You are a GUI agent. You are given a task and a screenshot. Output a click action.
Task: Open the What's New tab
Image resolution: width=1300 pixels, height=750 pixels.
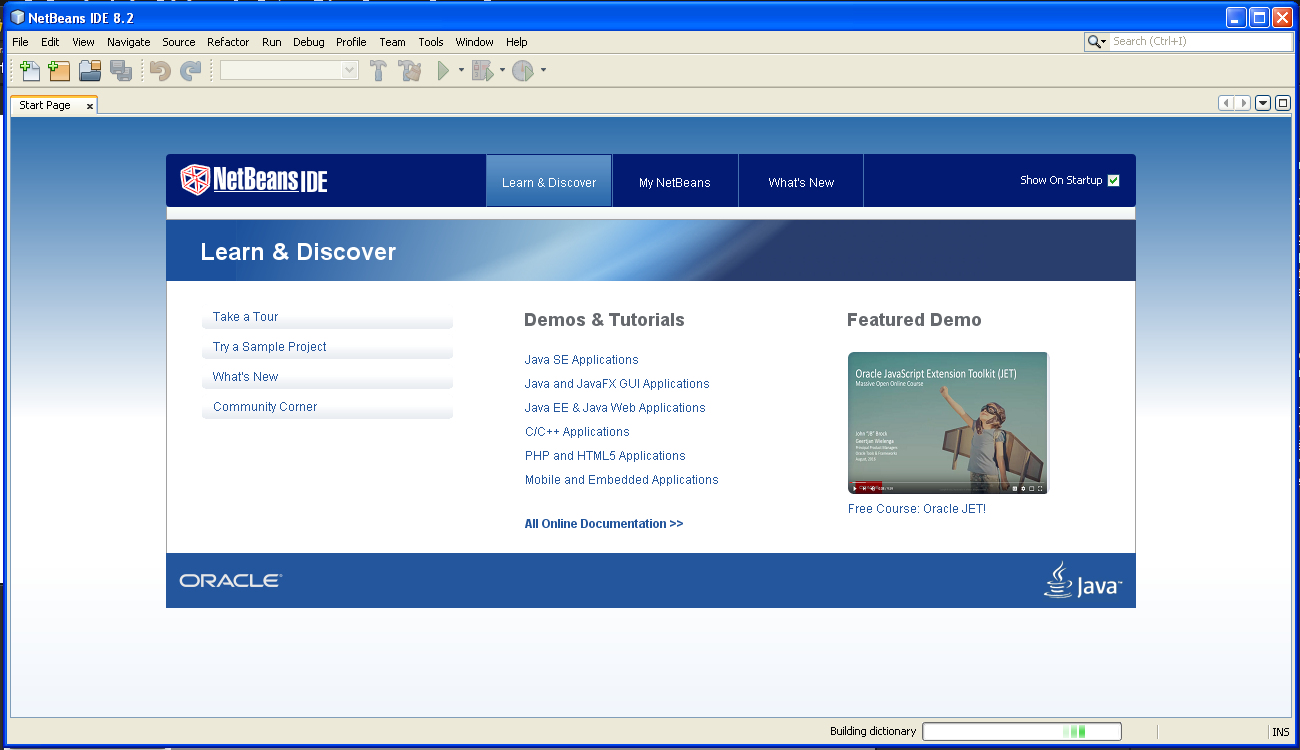(801, 182)
